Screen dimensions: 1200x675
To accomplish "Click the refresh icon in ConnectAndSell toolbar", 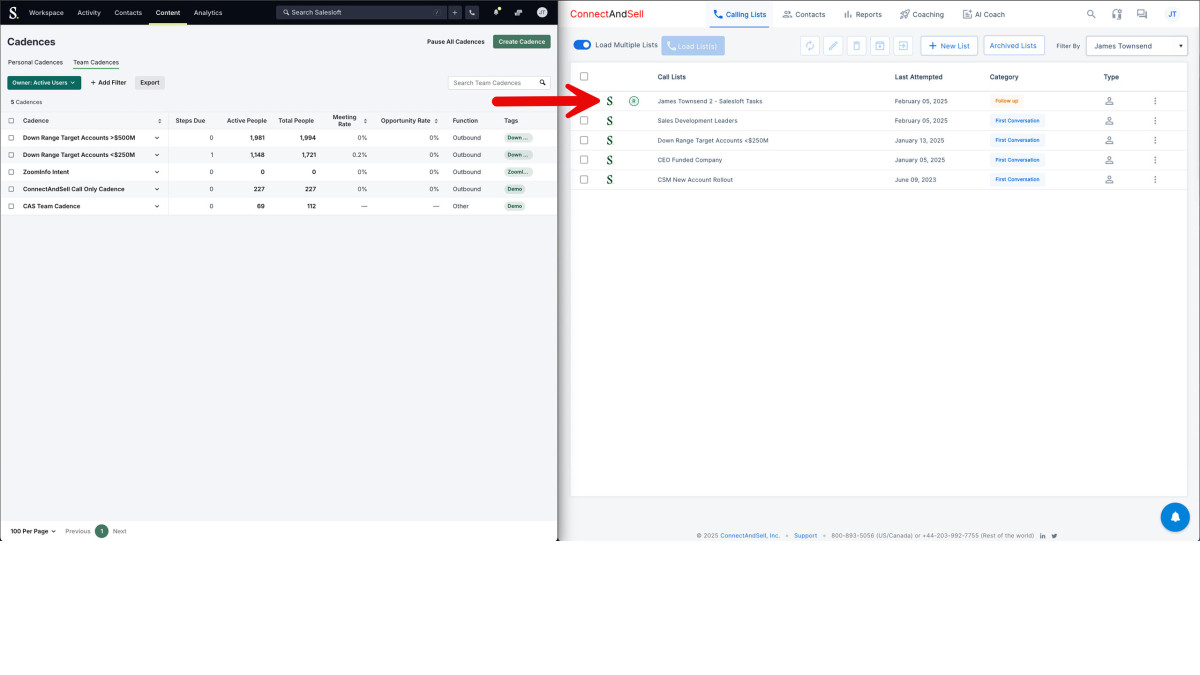I will pos(810,46).
